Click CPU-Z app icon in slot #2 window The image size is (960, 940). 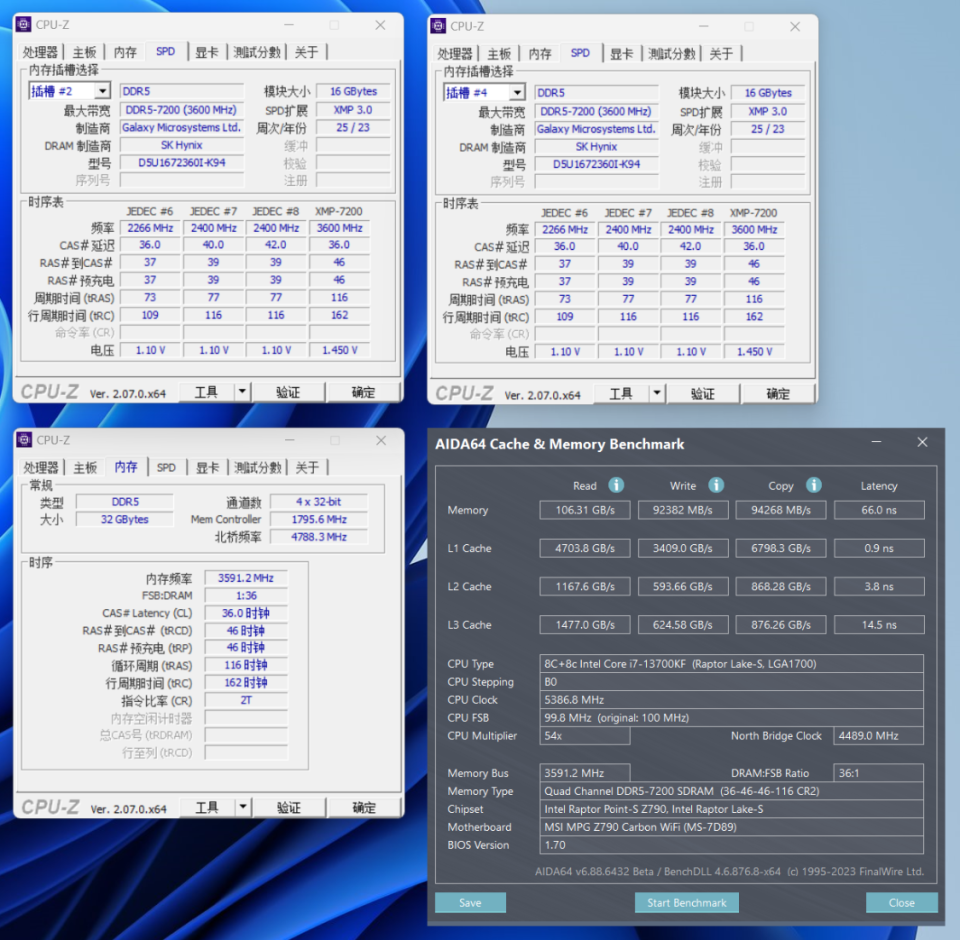point(24,24)
